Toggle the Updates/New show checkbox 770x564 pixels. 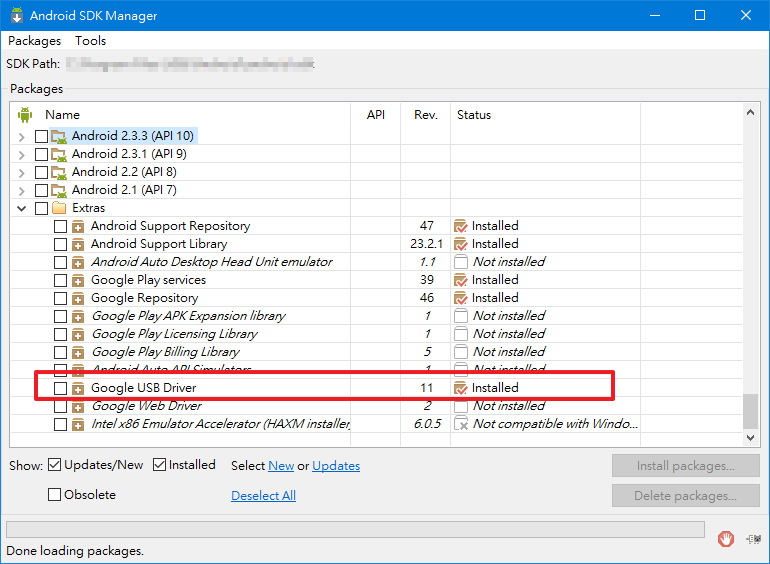(55, 464)
